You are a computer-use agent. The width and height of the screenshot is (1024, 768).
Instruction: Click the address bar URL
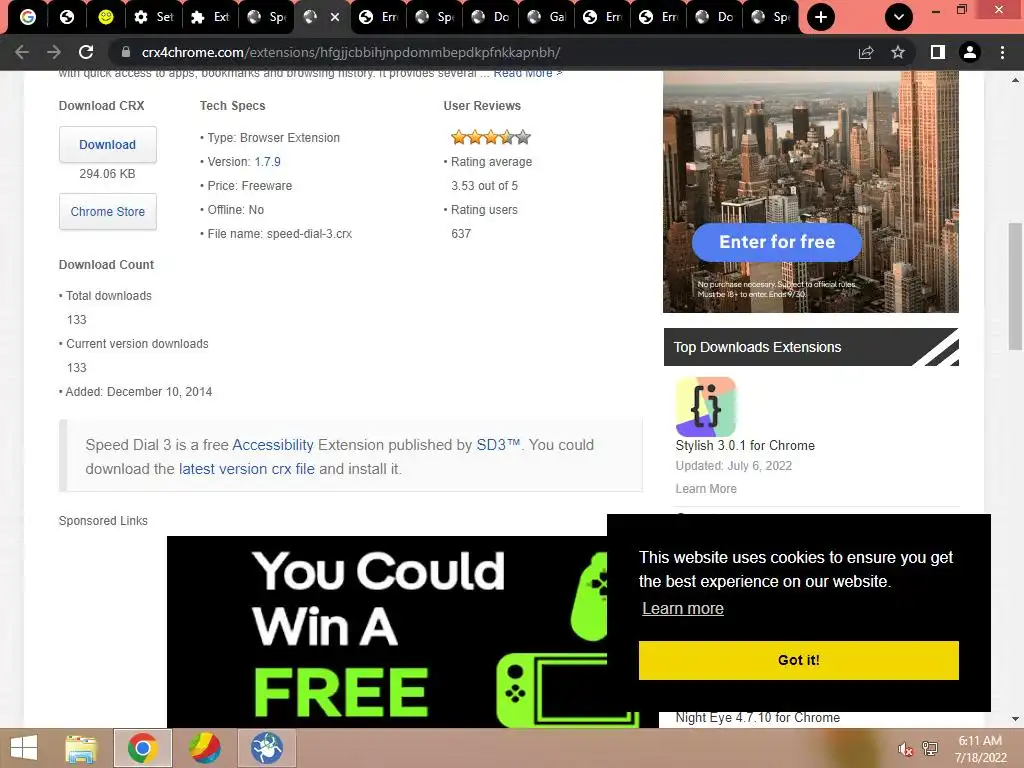coord(351,52)
